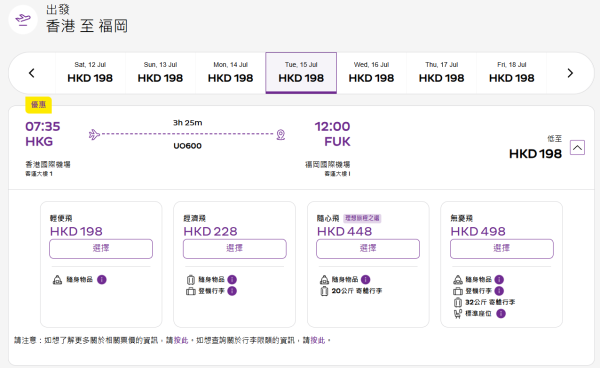This screenshot has width=600, height=368.
Task: Click the airplane icon on route line
Action: tap(94, 135)
